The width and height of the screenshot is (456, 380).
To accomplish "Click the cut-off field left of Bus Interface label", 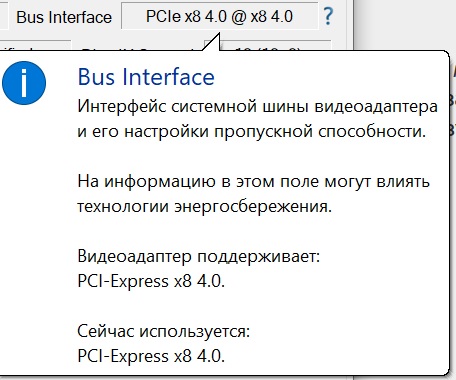I will 4,16.
